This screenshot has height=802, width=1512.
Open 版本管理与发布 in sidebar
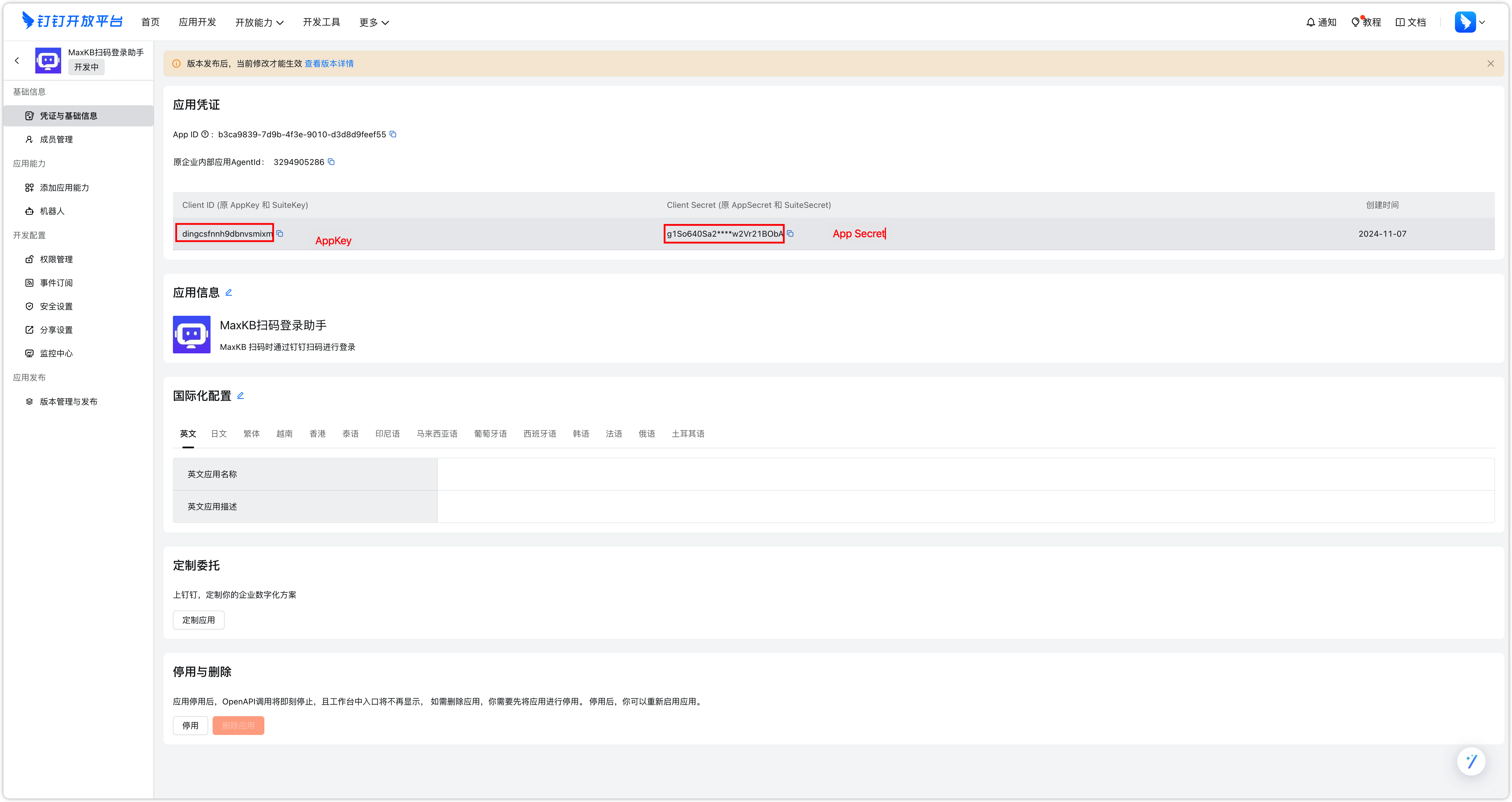tap(79, 401)
